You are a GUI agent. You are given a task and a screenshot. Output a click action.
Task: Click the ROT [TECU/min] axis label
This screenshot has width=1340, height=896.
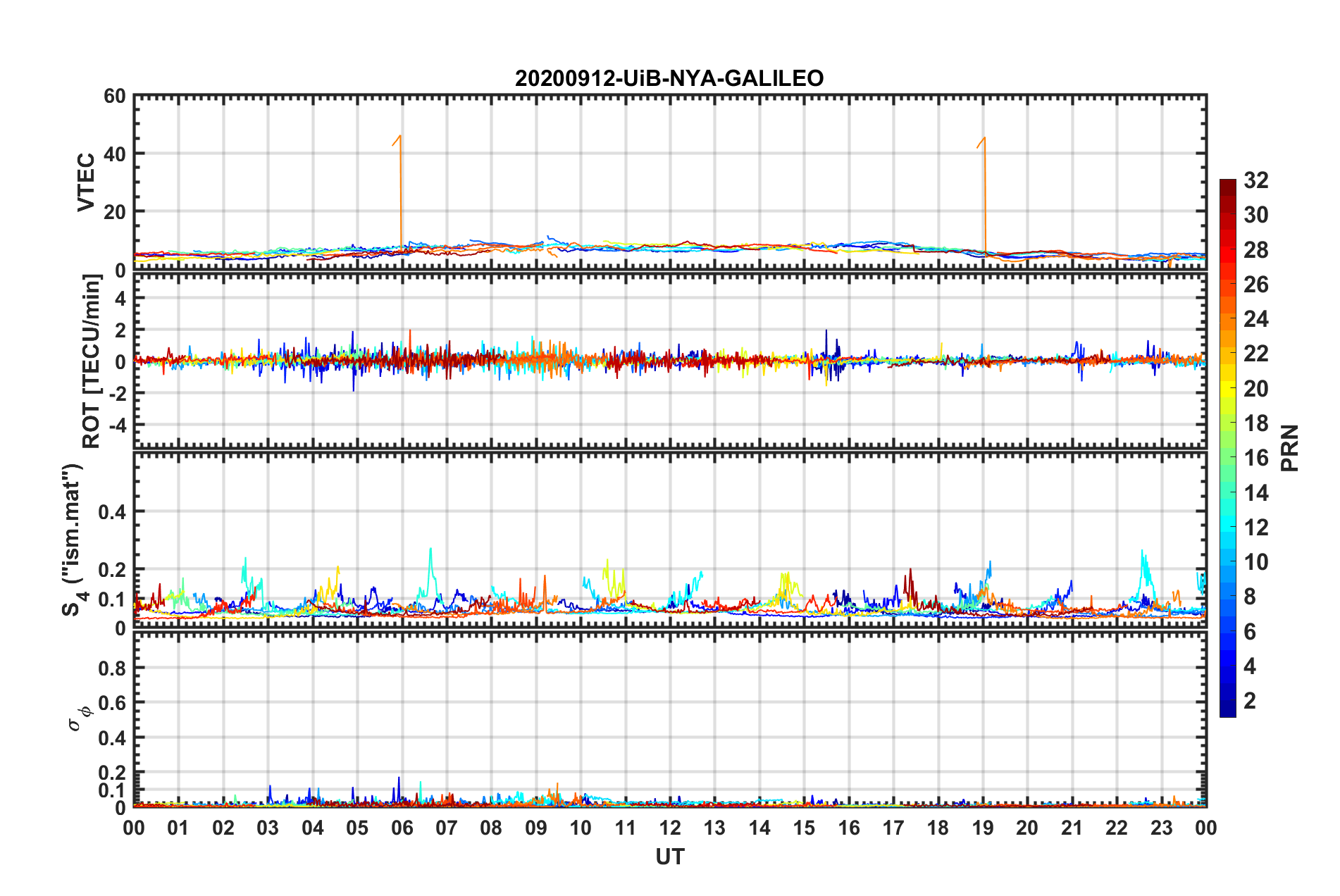pyautogui.click(x=91, y=361)
